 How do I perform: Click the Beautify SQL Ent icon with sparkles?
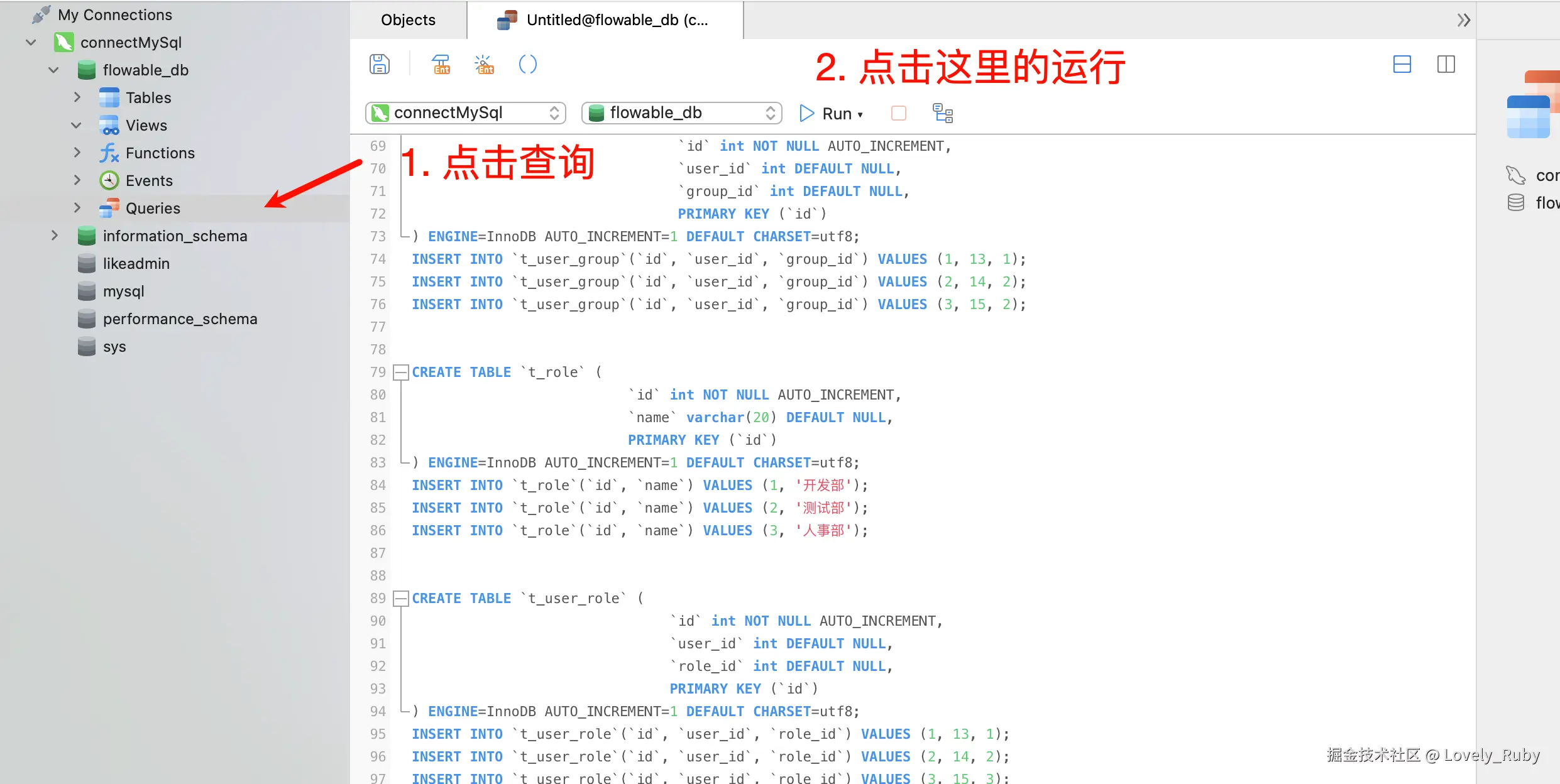[483, 64]
